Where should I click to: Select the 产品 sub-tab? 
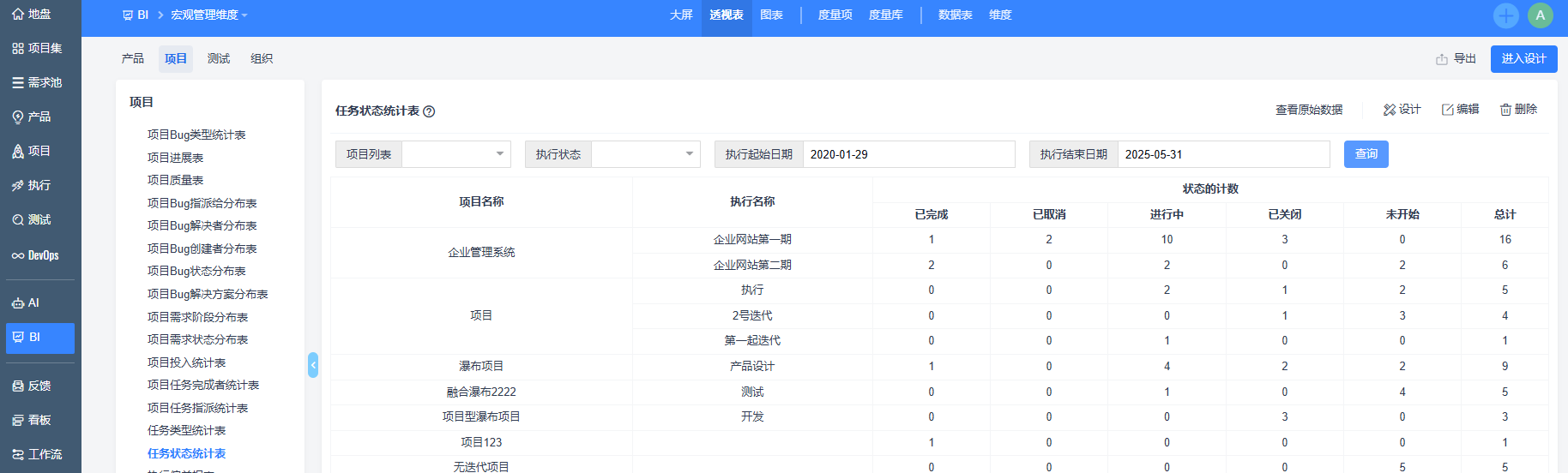pyautogui.click(x=133, y=58)
